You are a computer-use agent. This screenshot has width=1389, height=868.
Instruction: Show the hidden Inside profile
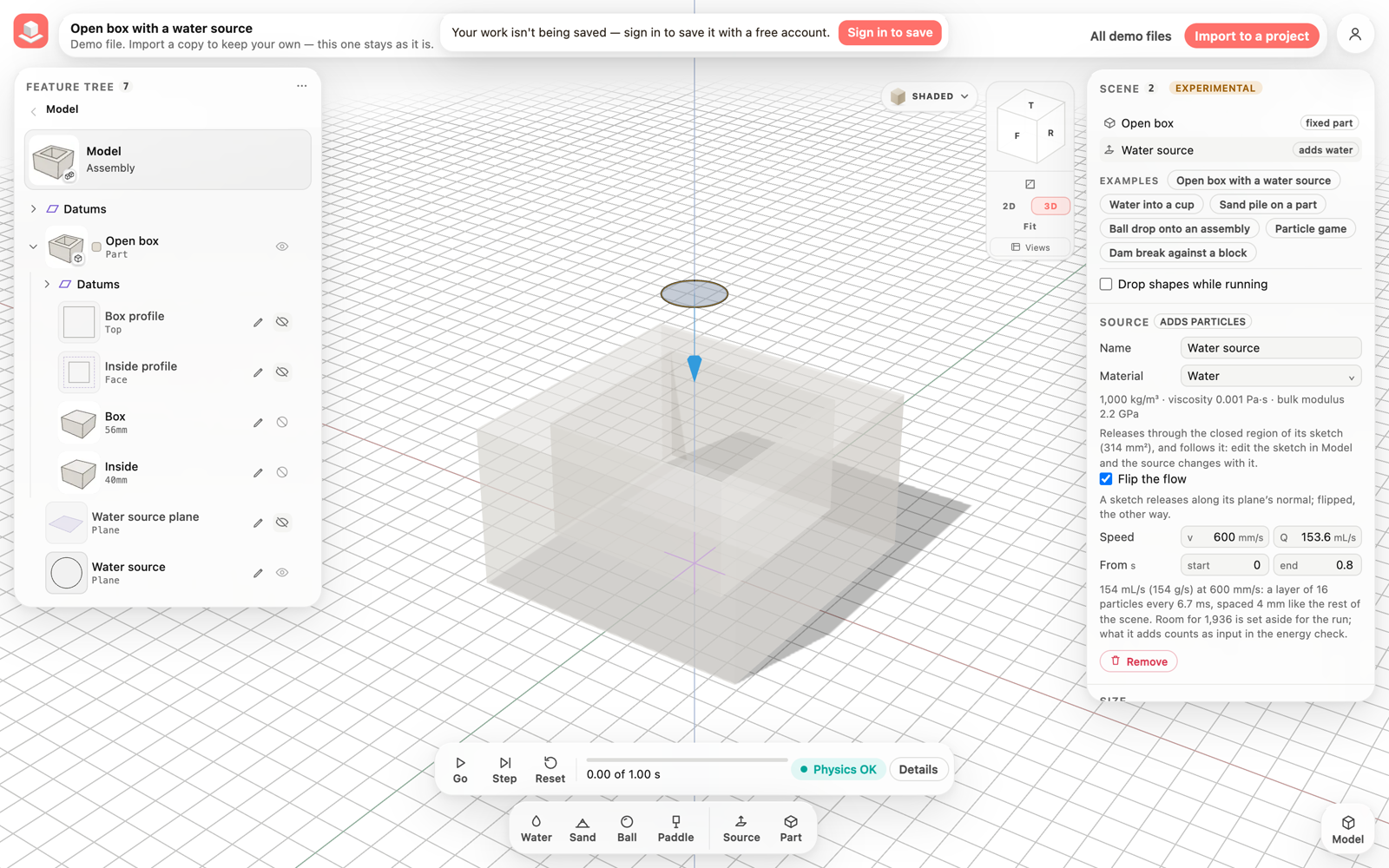tap(282, 372)
